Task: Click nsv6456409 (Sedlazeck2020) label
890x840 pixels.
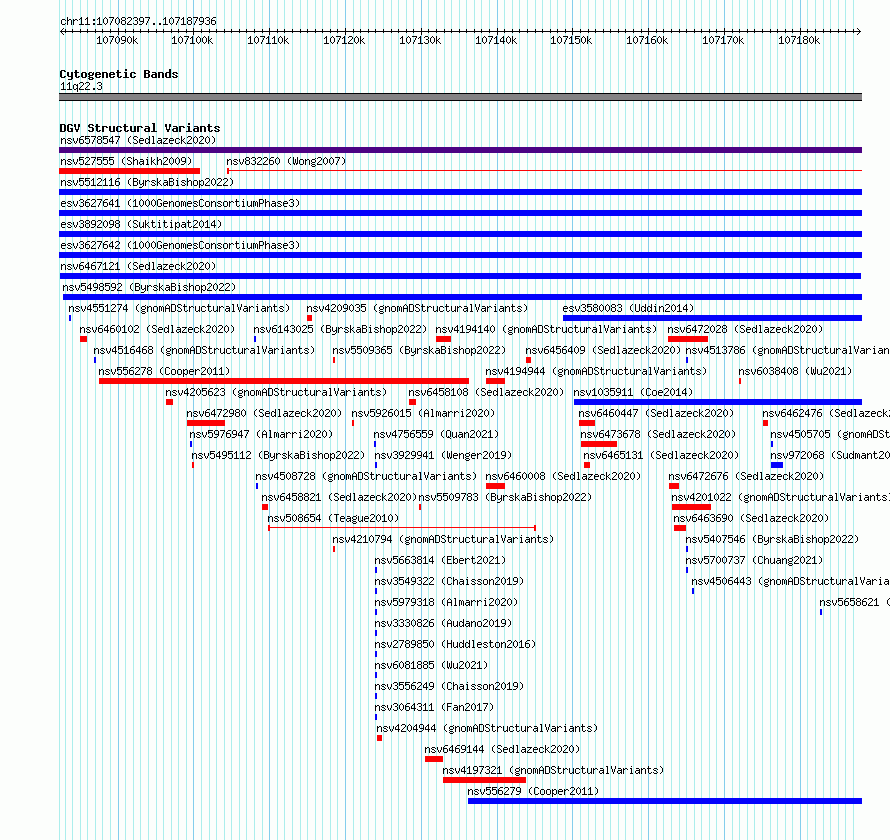Action: (603, 350)
